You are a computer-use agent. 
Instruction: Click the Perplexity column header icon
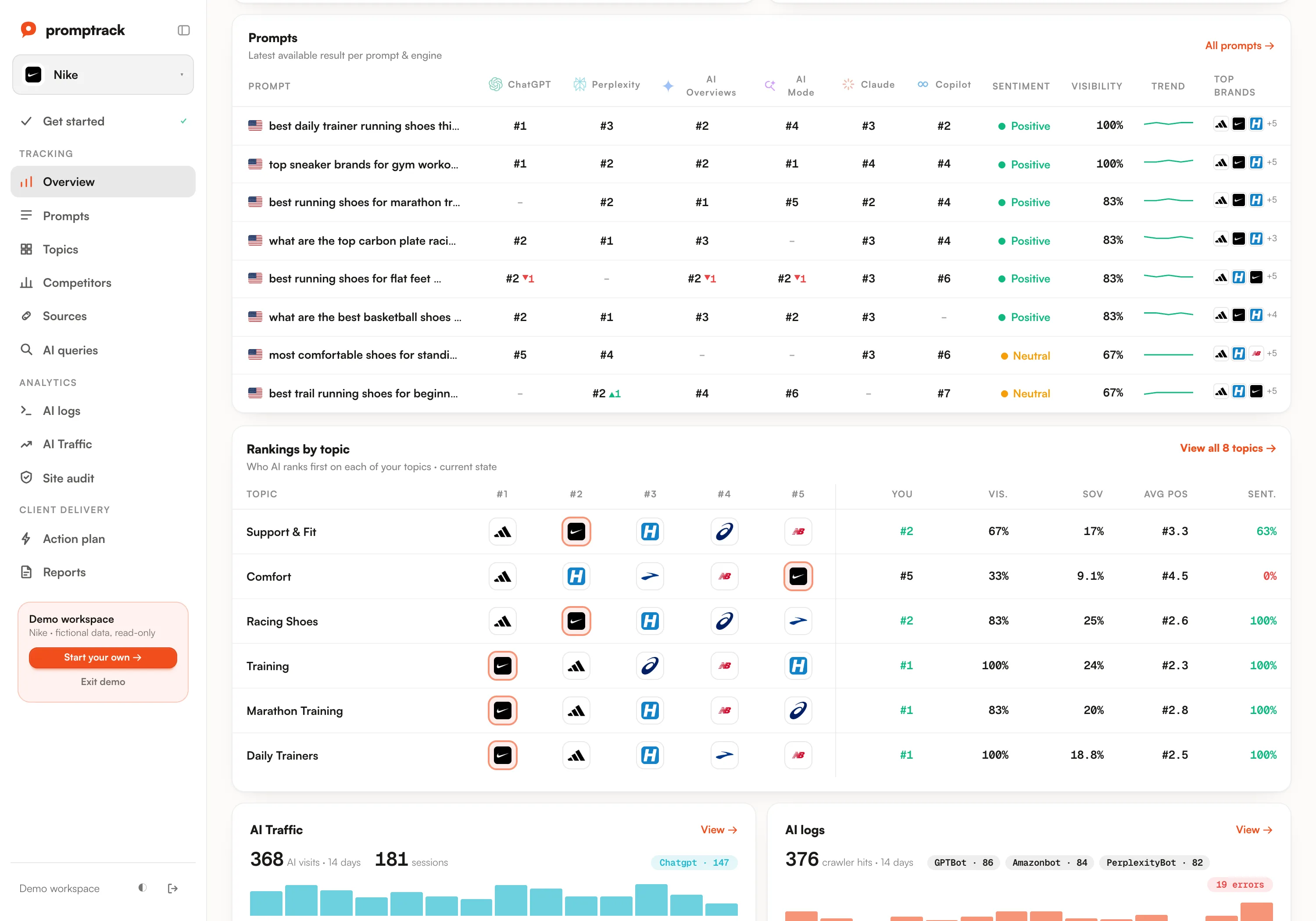tap(579, 85)
